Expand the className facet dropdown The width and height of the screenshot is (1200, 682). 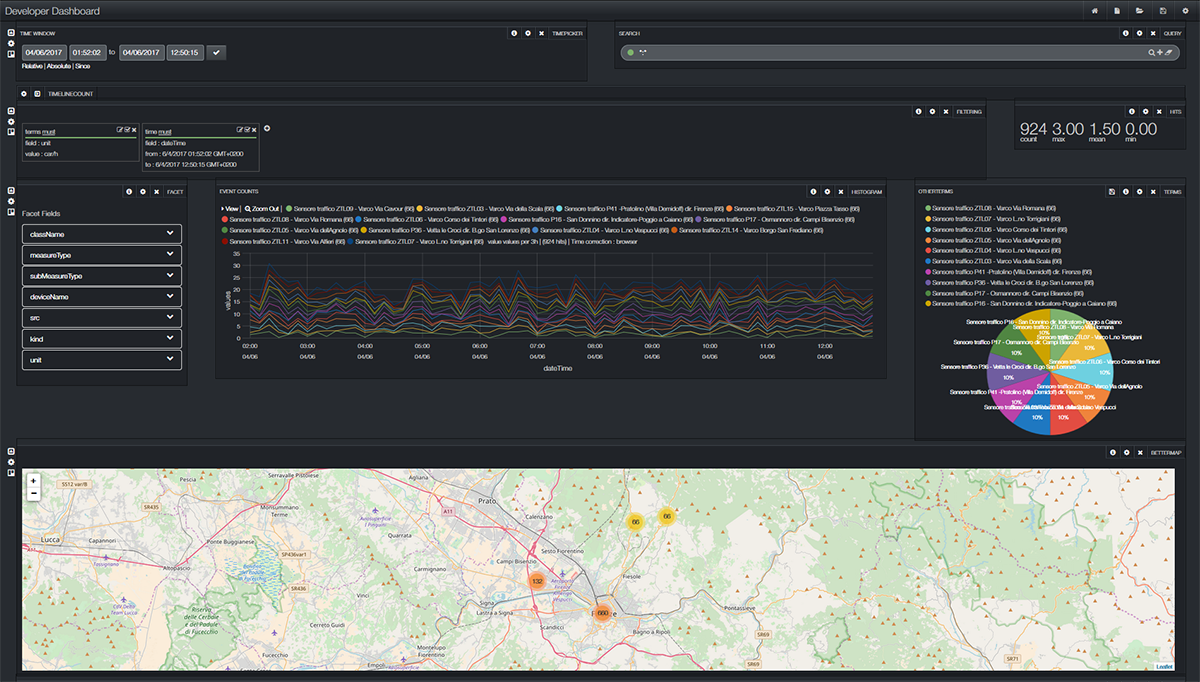[x=101, y=234]
